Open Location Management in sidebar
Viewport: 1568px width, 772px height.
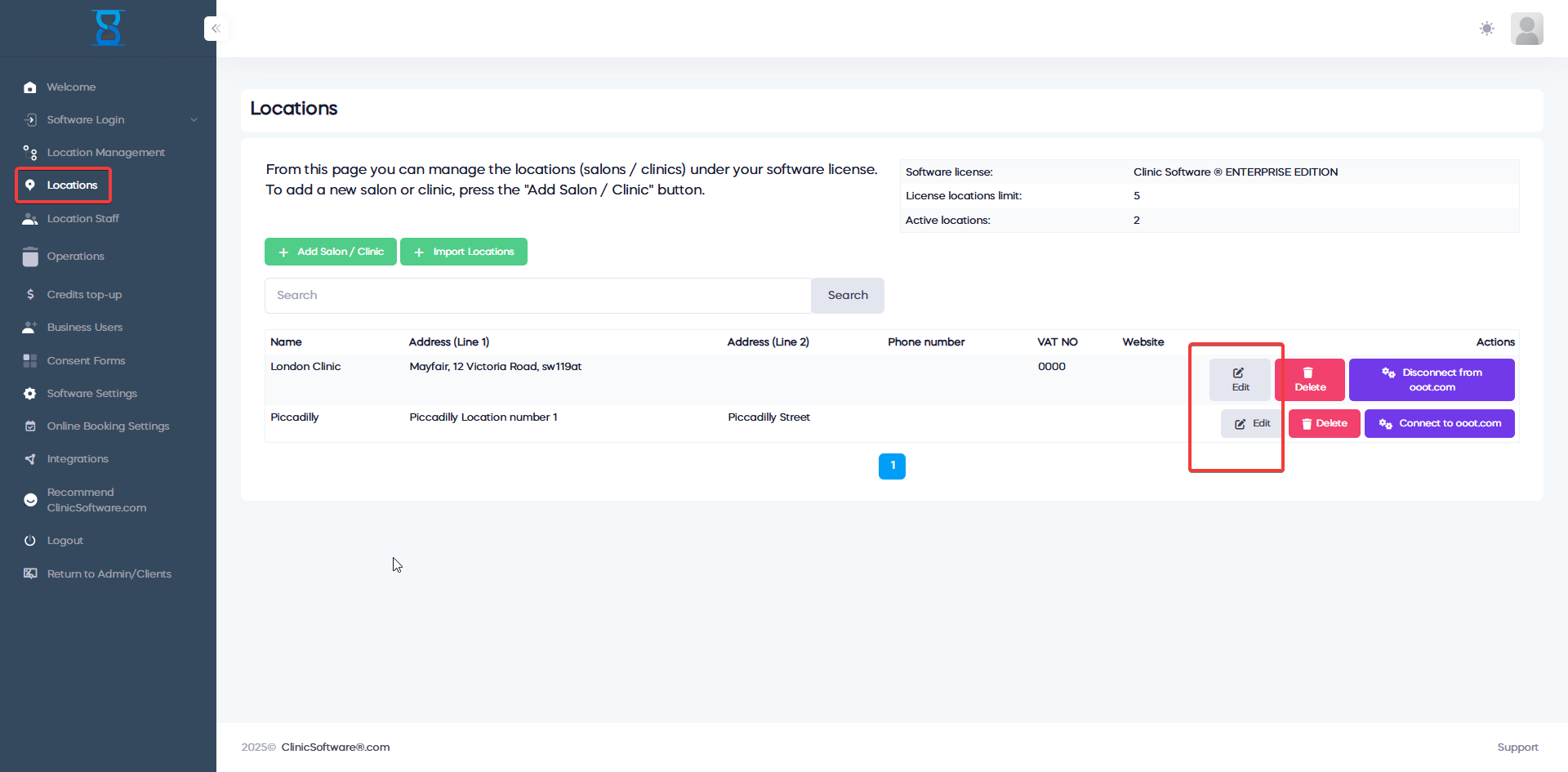click(105, 153)
